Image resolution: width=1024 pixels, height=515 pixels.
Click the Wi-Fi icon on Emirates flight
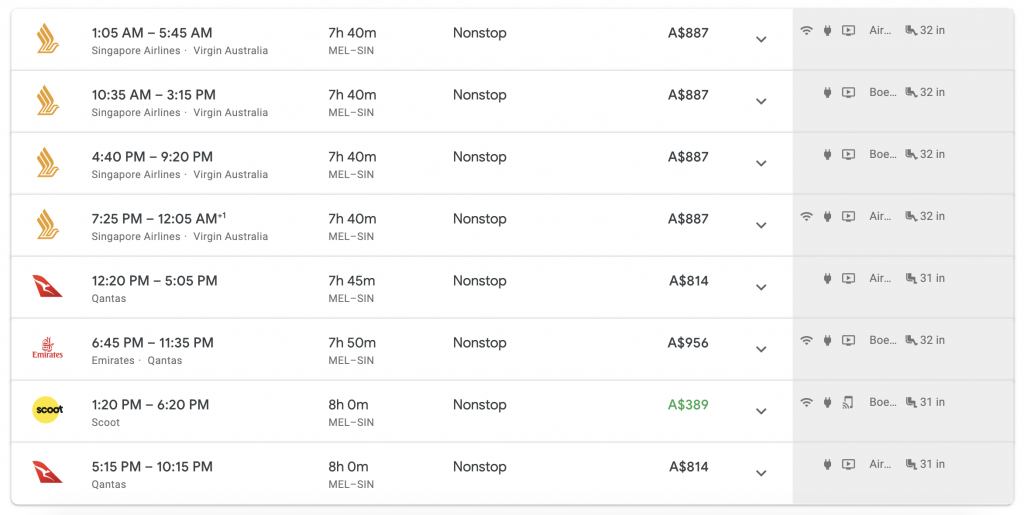pyautogui.click(x=807, y=340)
